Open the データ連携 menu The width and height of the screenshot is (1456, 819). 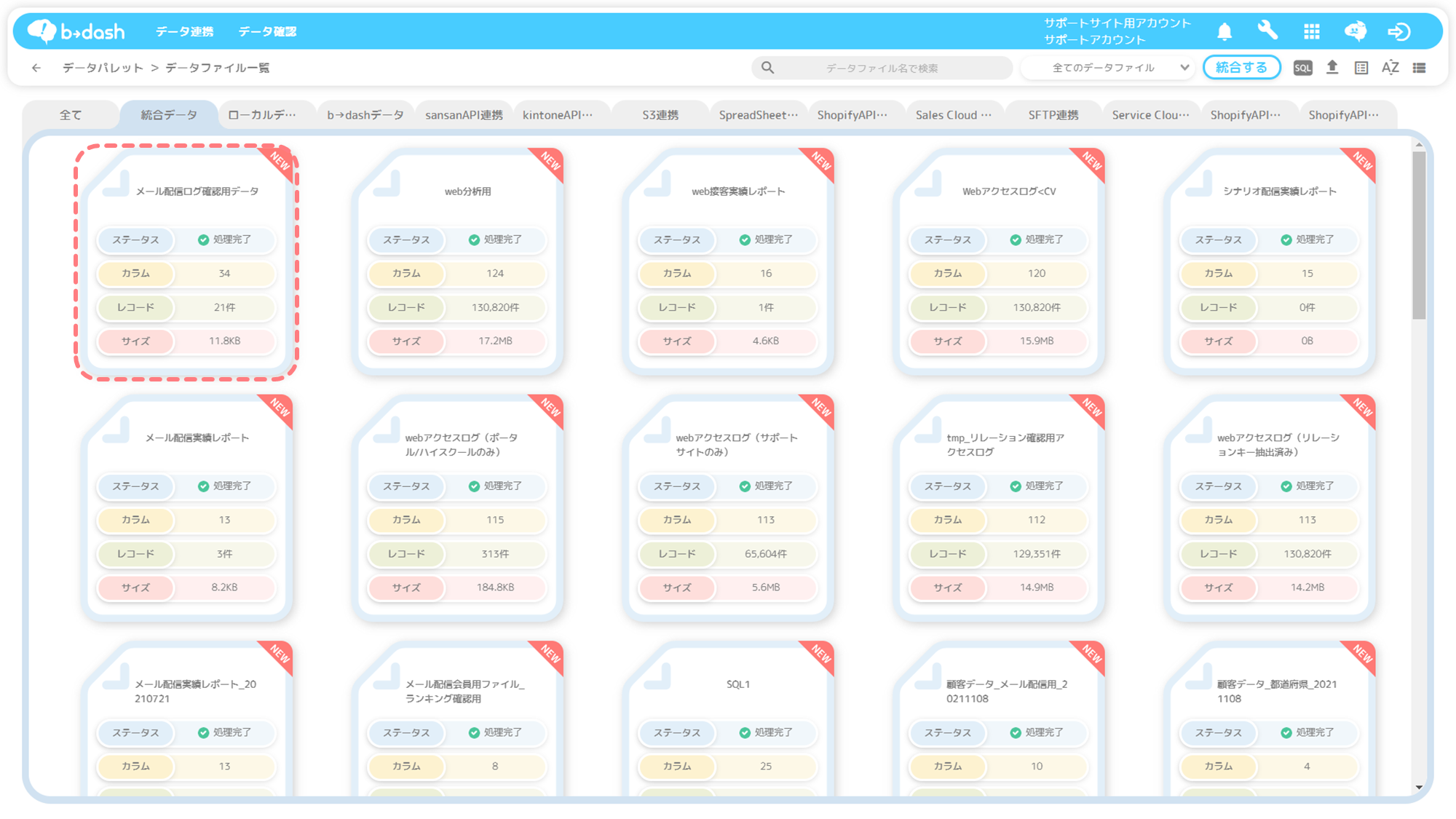(184, 31)
